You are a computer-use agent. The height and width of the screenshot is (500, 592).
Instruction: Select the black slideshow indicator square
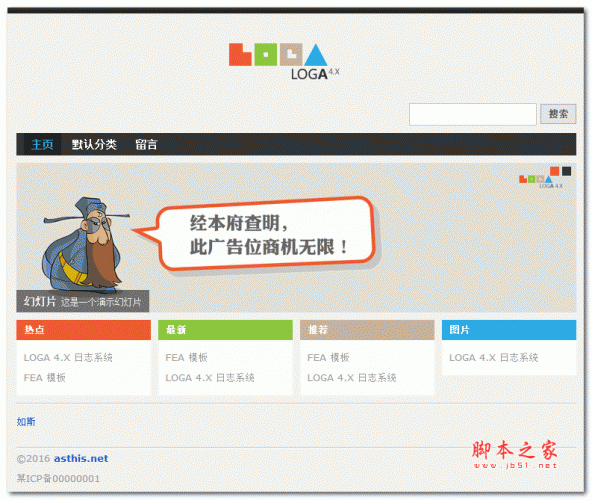click(566, 171)
